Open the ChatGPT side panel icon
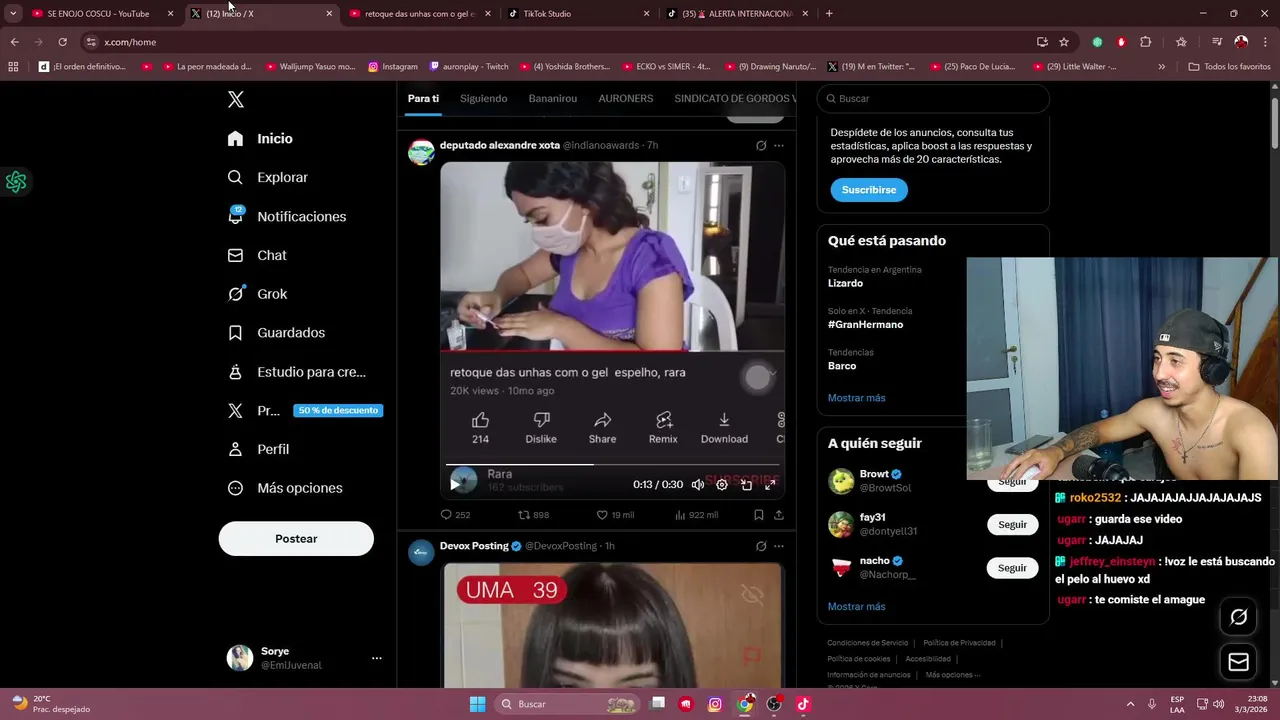The width and height of the screenshot is (1280, 720). coord(16,182)
